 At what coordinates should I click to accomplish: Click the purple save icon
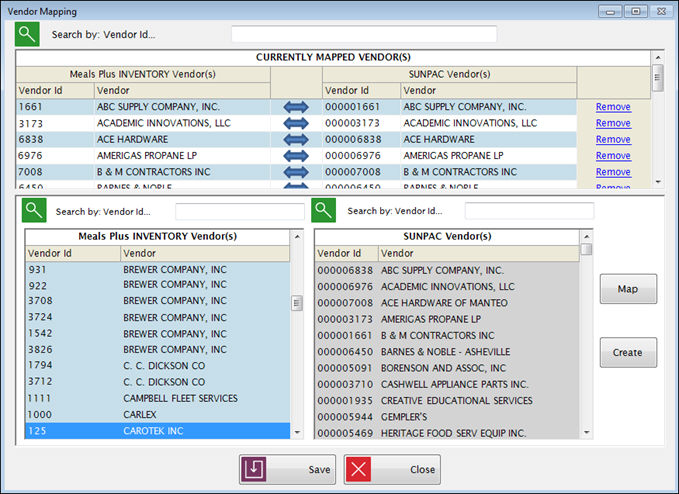[x=254, y=469]
